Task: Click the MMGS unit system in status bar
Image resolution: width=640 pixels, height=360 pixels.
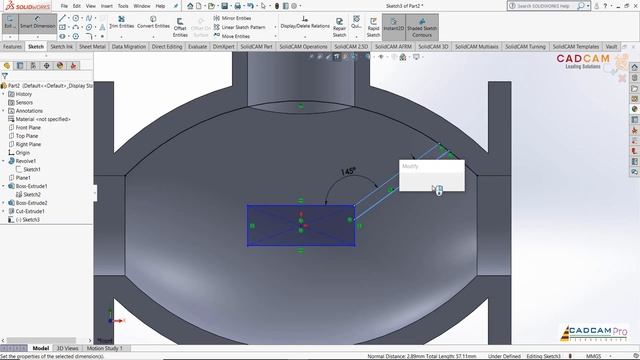Action: click(x=593, y=356)
